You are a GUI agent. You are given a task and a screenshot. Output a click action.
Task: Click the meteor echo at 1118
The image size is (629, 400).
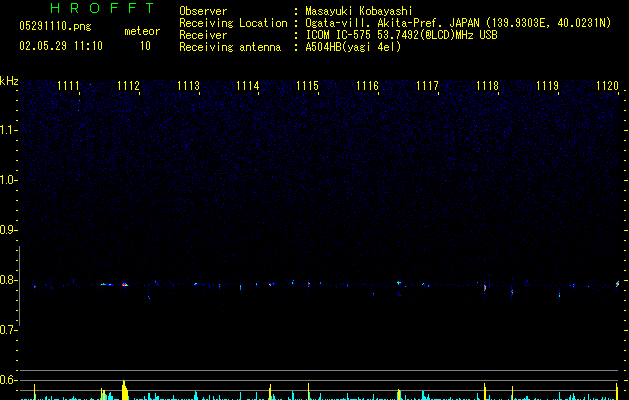coord(485,287)
